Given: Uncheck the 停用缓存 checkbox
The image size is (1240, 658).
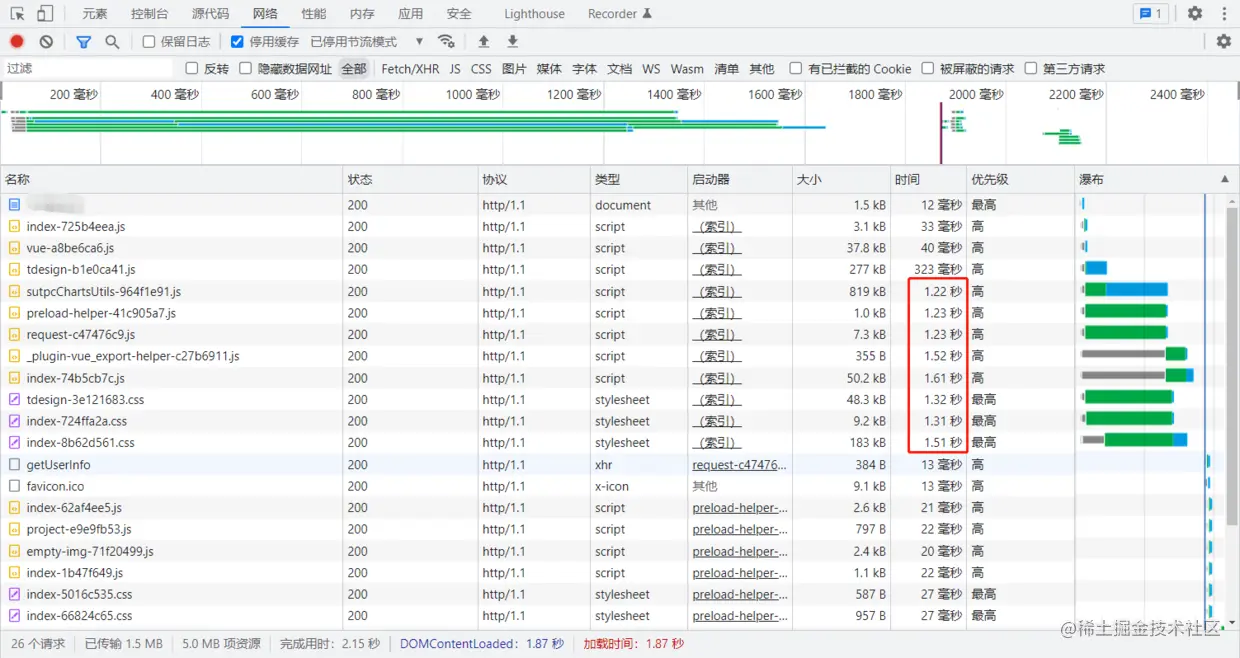Looking at the screenshot, I should tap(237, 42).
